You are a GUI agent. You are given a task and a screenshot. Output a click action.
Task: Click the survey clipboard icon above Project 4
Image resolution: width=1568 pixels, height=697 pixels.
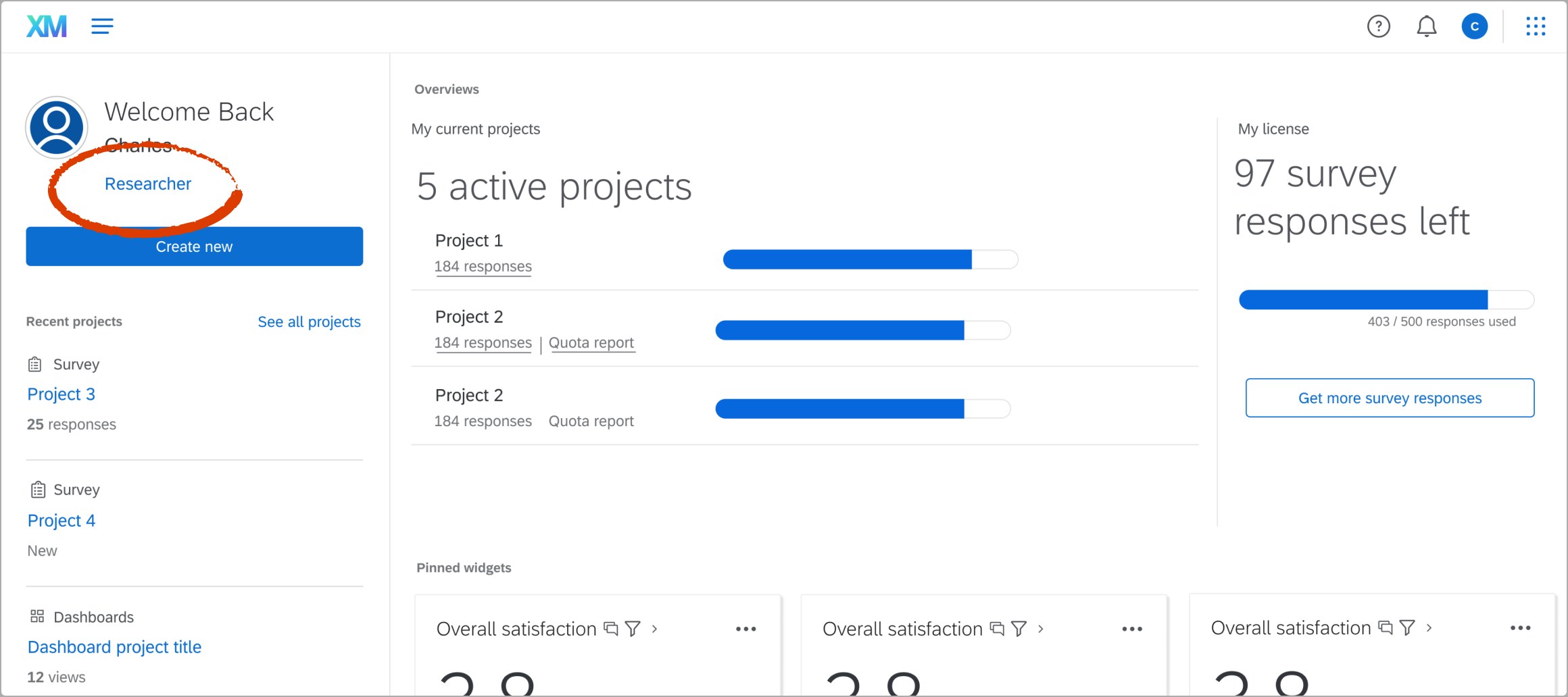coord(38,490)
